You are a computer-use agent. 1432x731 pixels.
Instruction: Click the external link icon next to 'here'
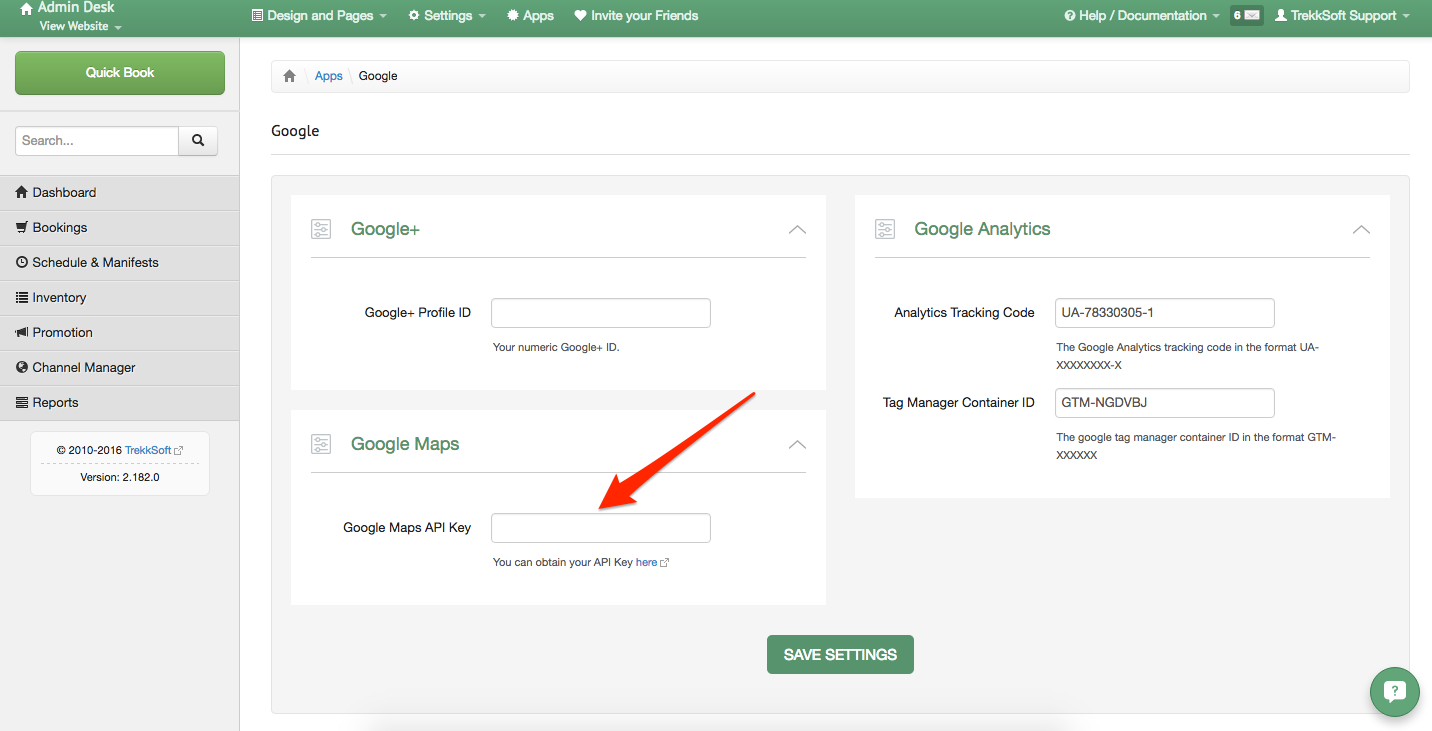(x=665, y=563)
